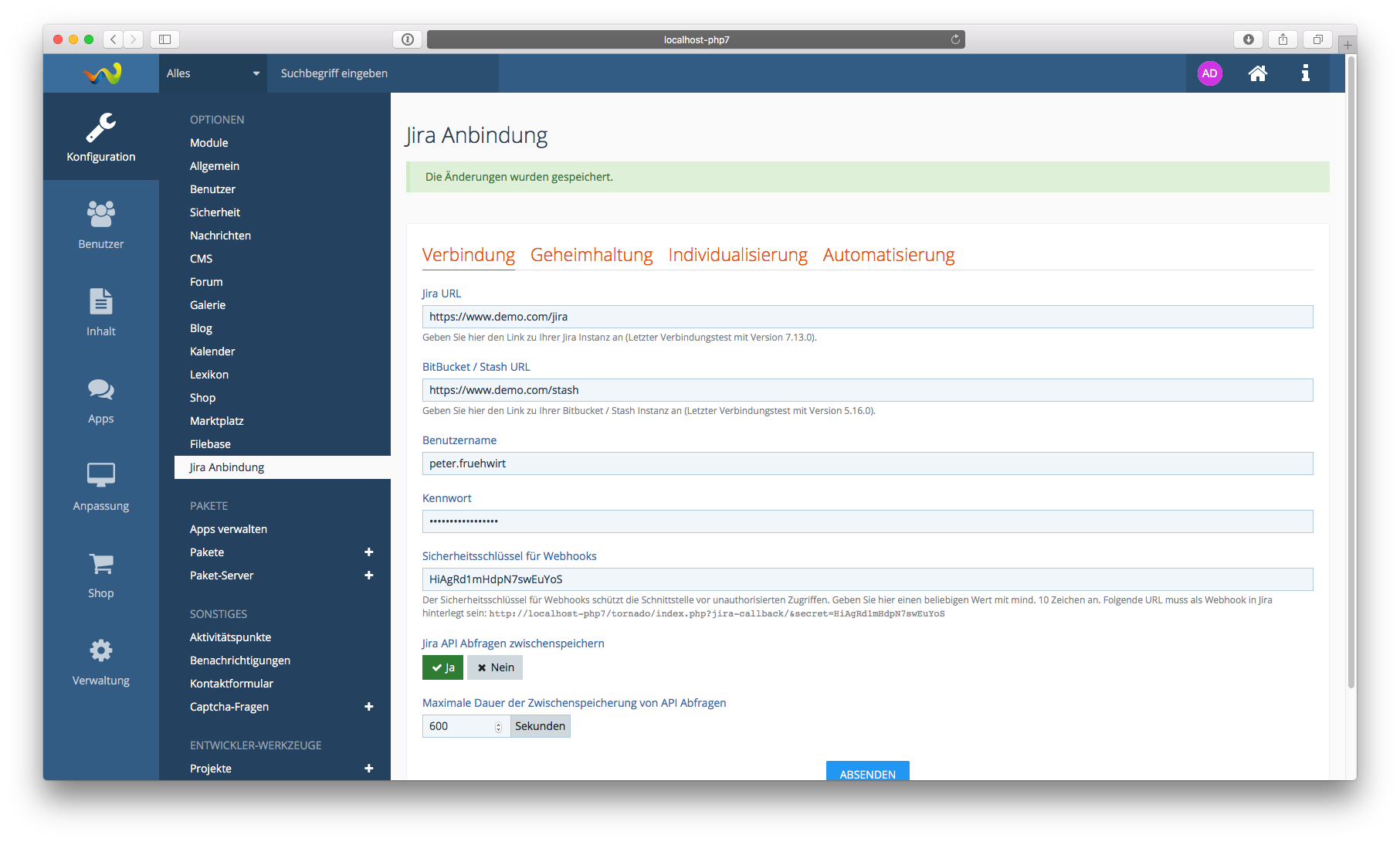Open the Sicherheit menu link
The width and height of the screenshot is (1400, 842).
tap(215, 212)
